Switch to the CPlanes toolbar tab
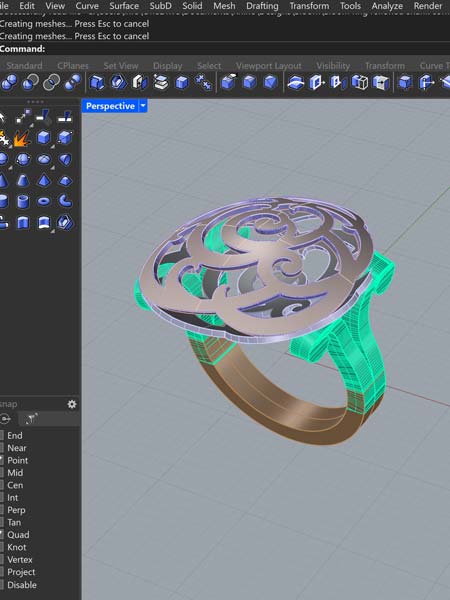Image resolution: width=450 pixels, height=600 pixels. click(73, 66)
